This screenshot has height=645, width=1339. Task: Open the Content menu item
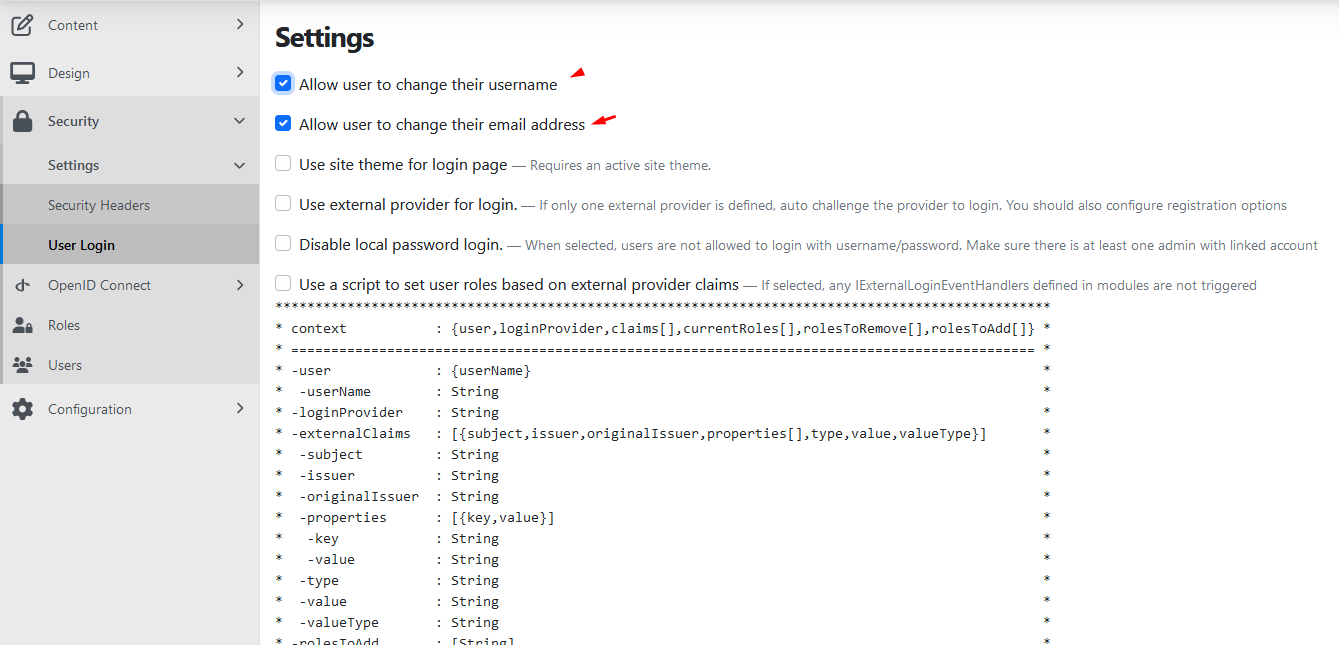pos(129,25)
